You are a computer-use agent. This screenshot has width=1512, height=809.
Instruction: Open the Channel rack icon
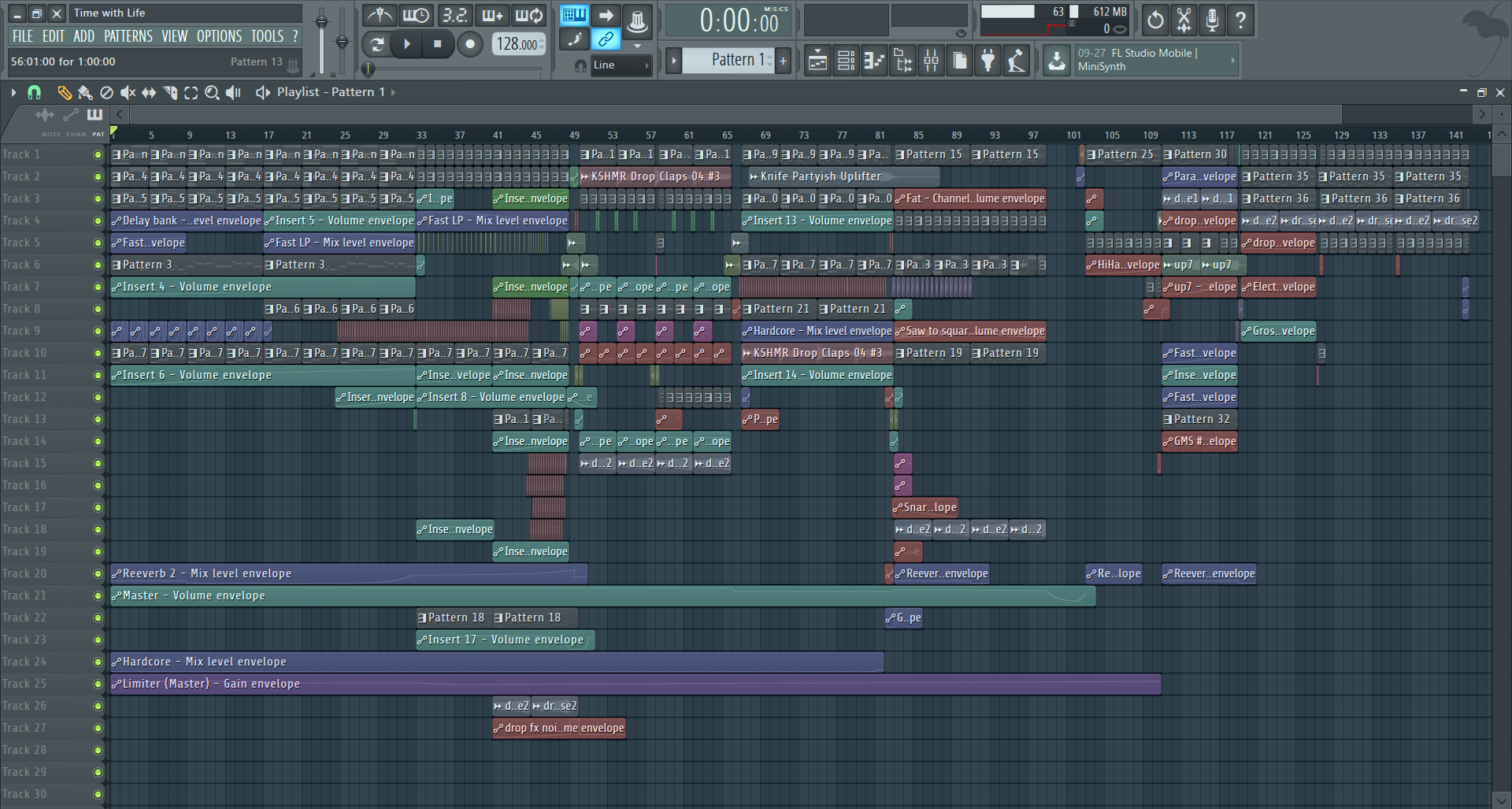846,61
